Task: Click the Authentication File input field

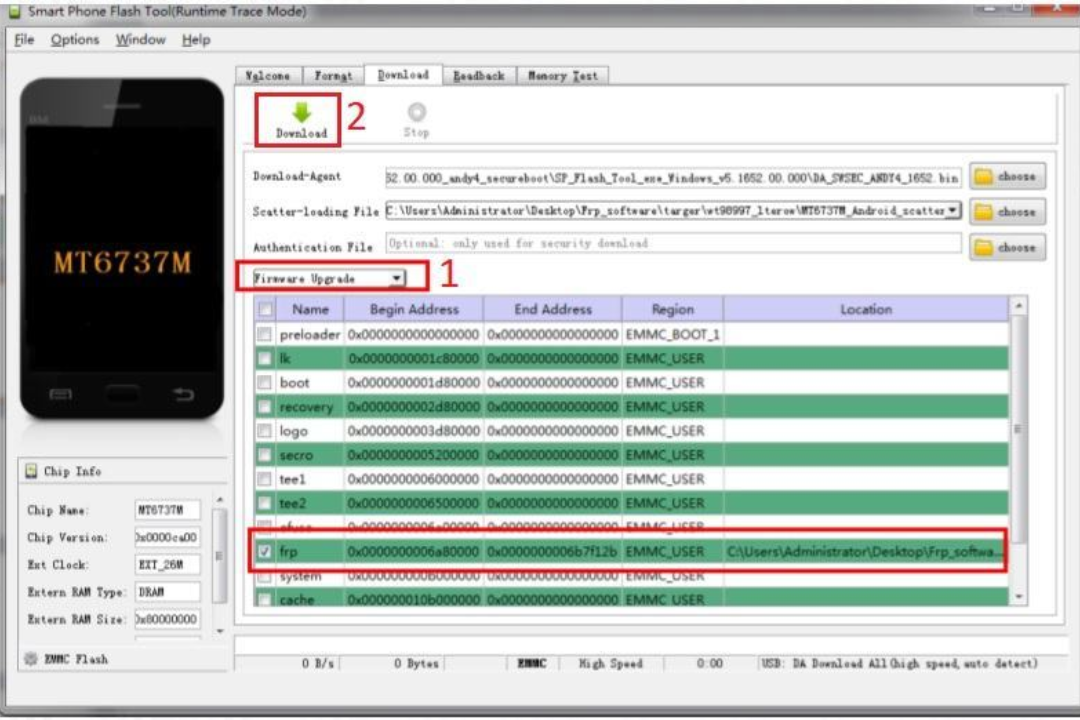Action: (673, 243)
